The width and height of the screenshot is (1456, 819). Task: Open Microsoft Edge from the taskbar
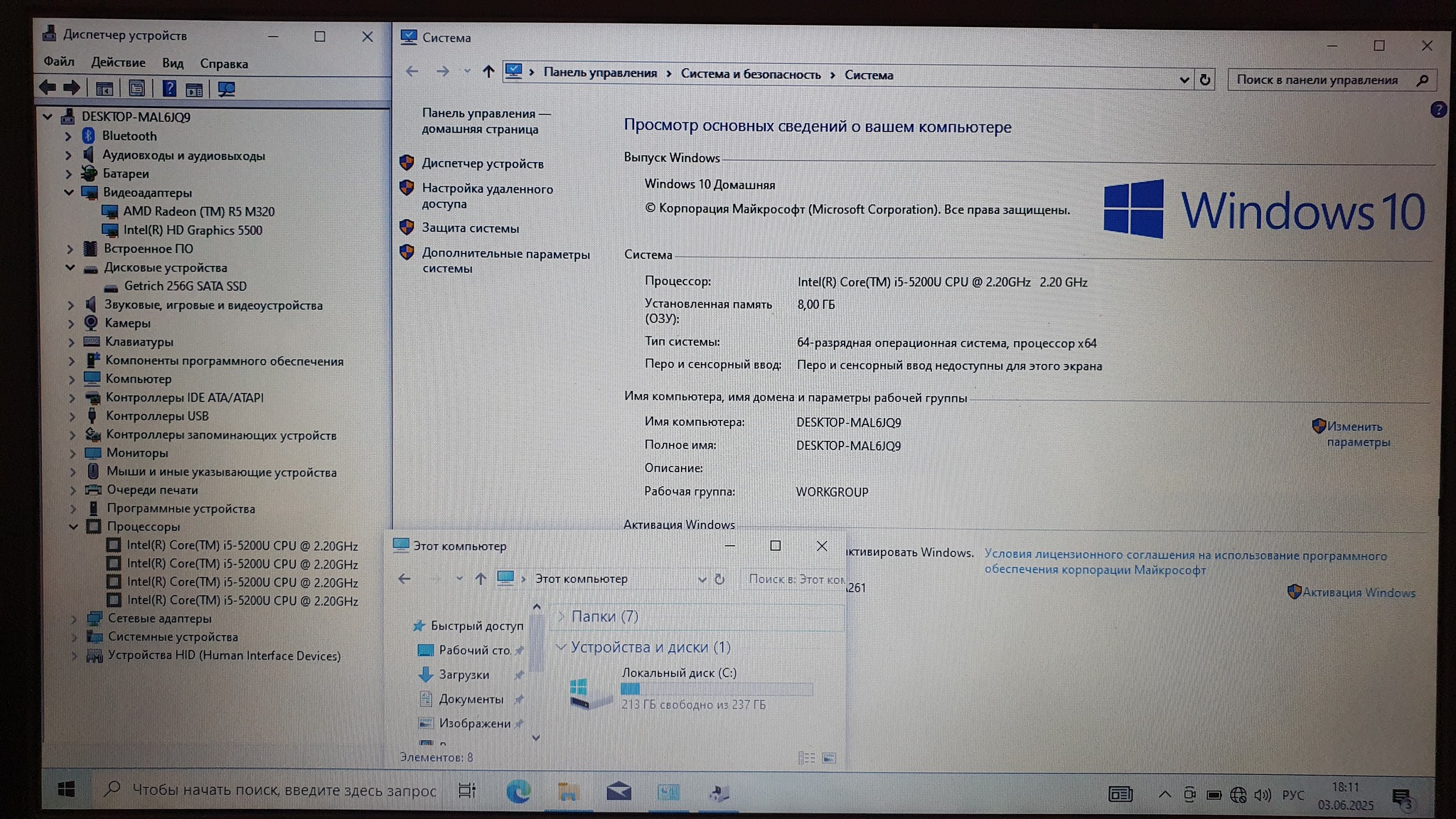518,791
